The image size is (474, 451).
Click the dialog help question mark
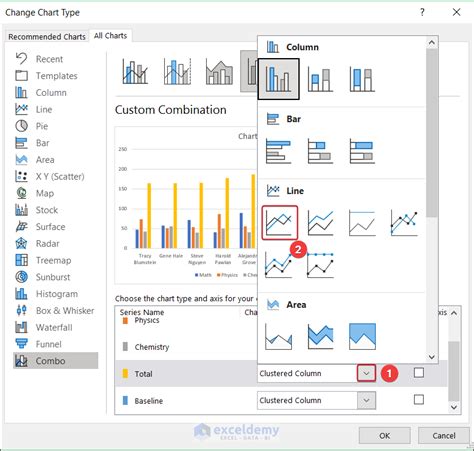tap(422, 13)
